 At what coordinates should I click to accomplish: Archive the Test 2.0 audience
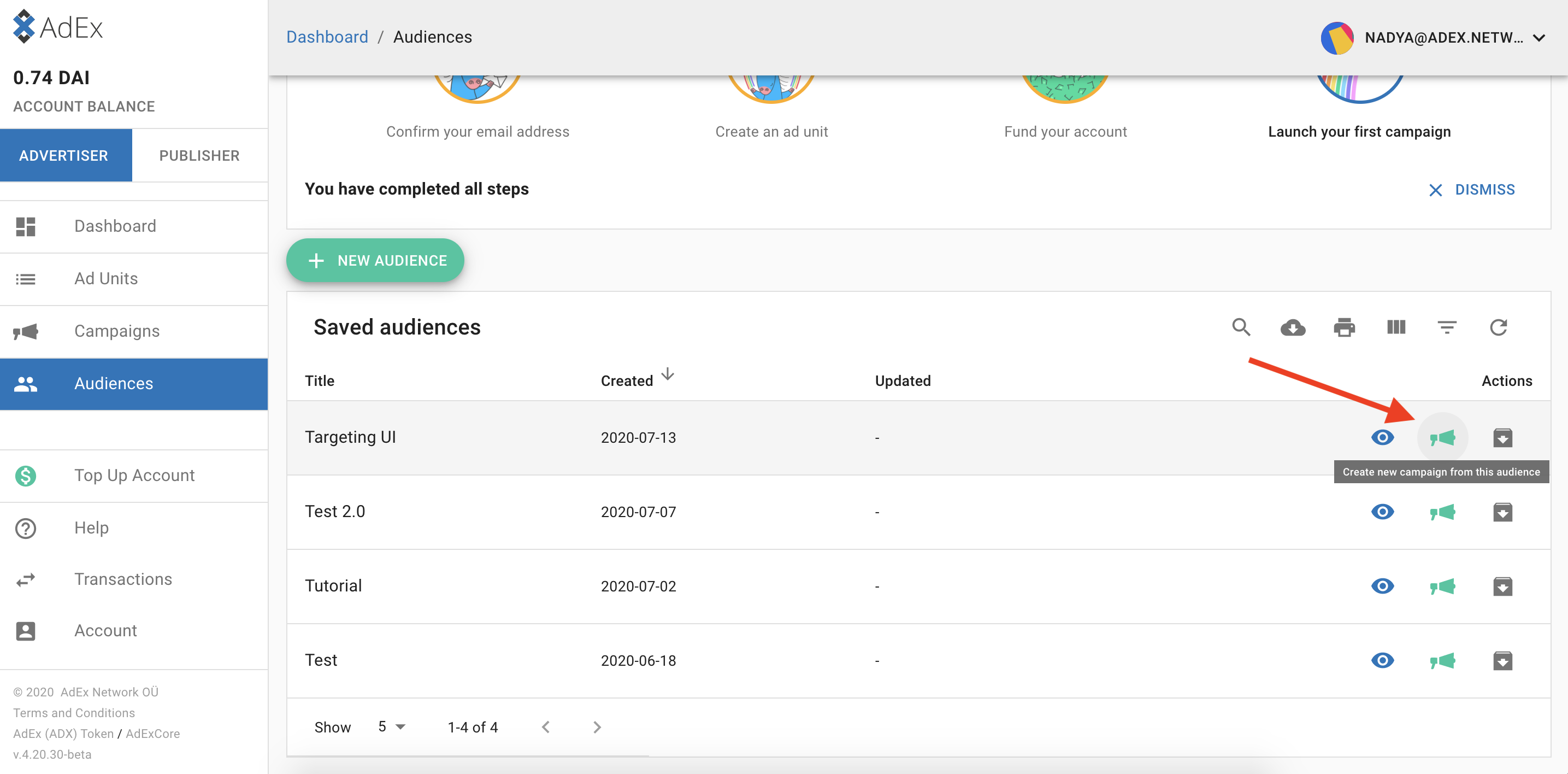1502,512
